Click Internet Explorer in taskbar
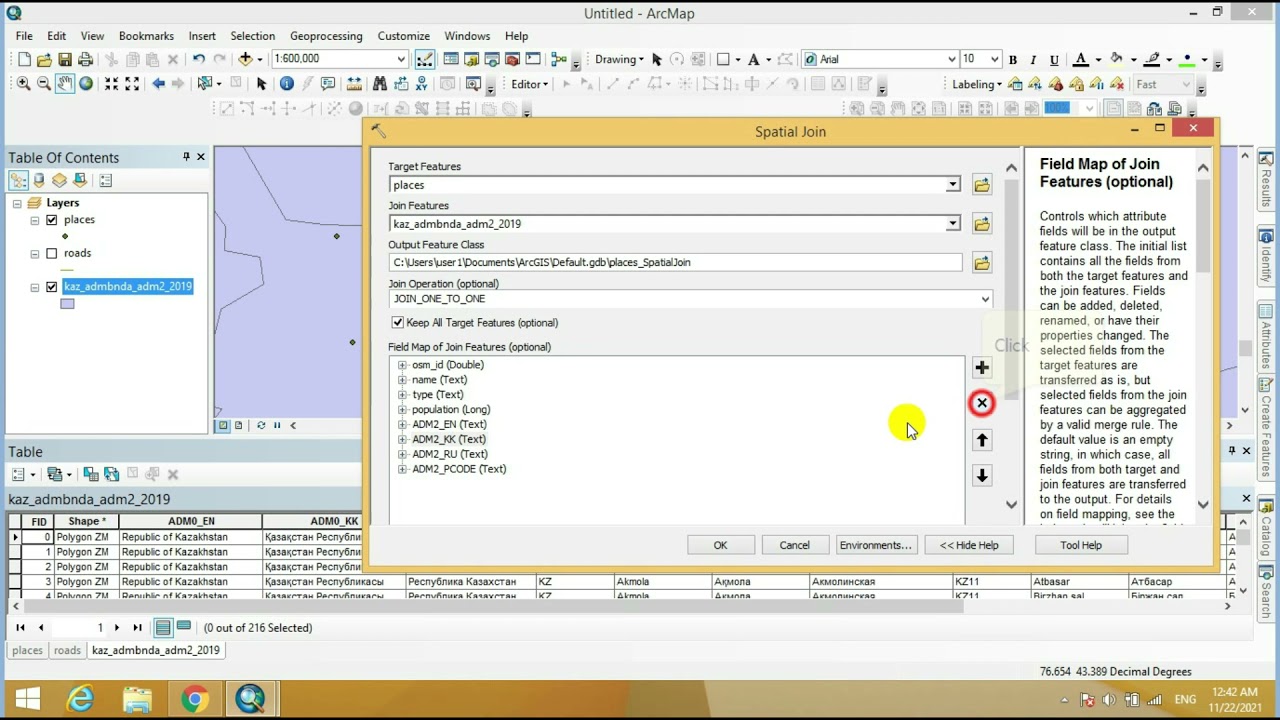Image resolution: width=1280 pixels, height=720 pixels. [81, 698]
